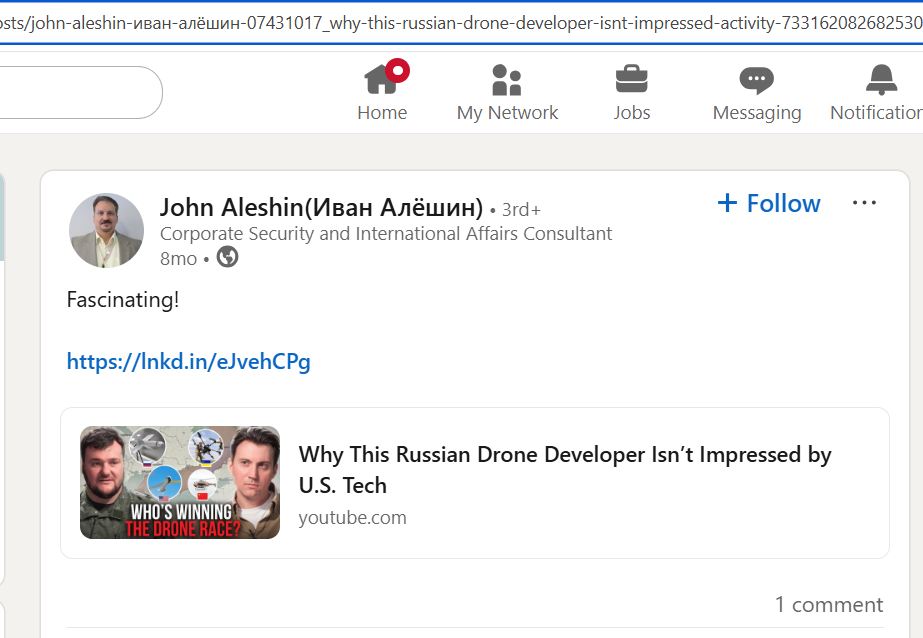The image size is (923, 638).
Task: Click the plus icon beside Follow
Action: coord(727,204)
